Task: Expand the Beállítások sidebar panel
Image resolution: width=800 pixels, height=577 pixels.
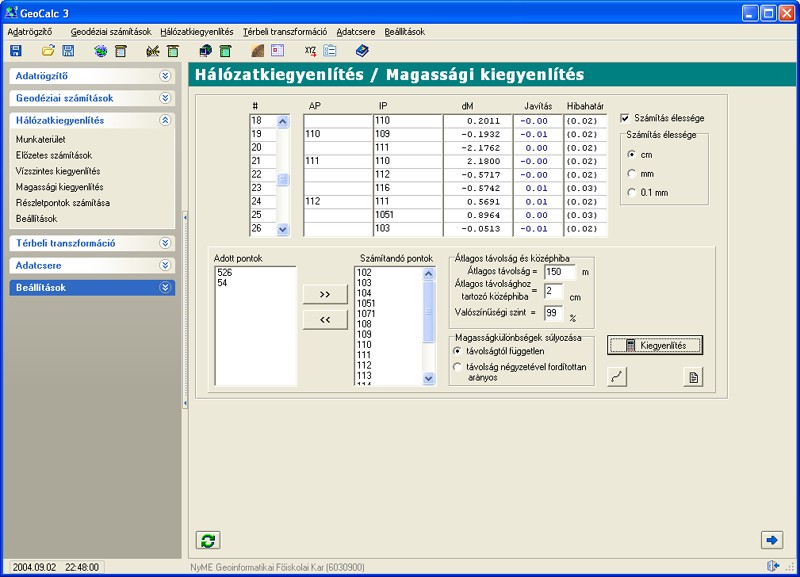Action: coord(165,288)
